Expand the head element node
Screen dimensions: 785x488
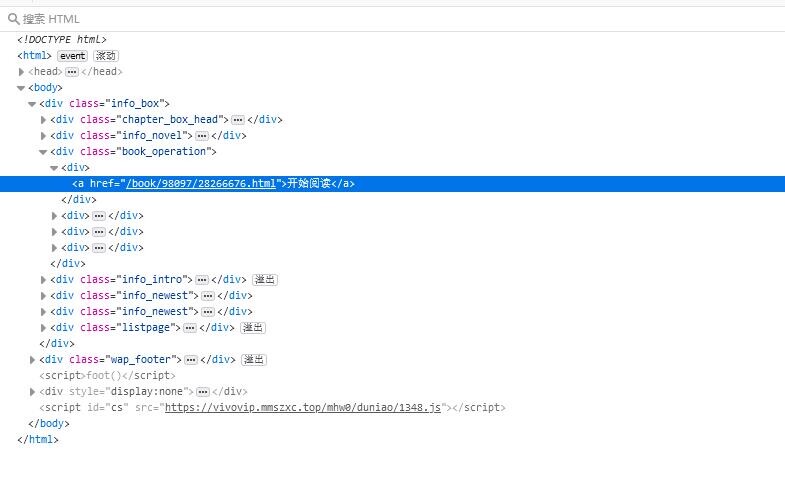[x=22, y=72]
